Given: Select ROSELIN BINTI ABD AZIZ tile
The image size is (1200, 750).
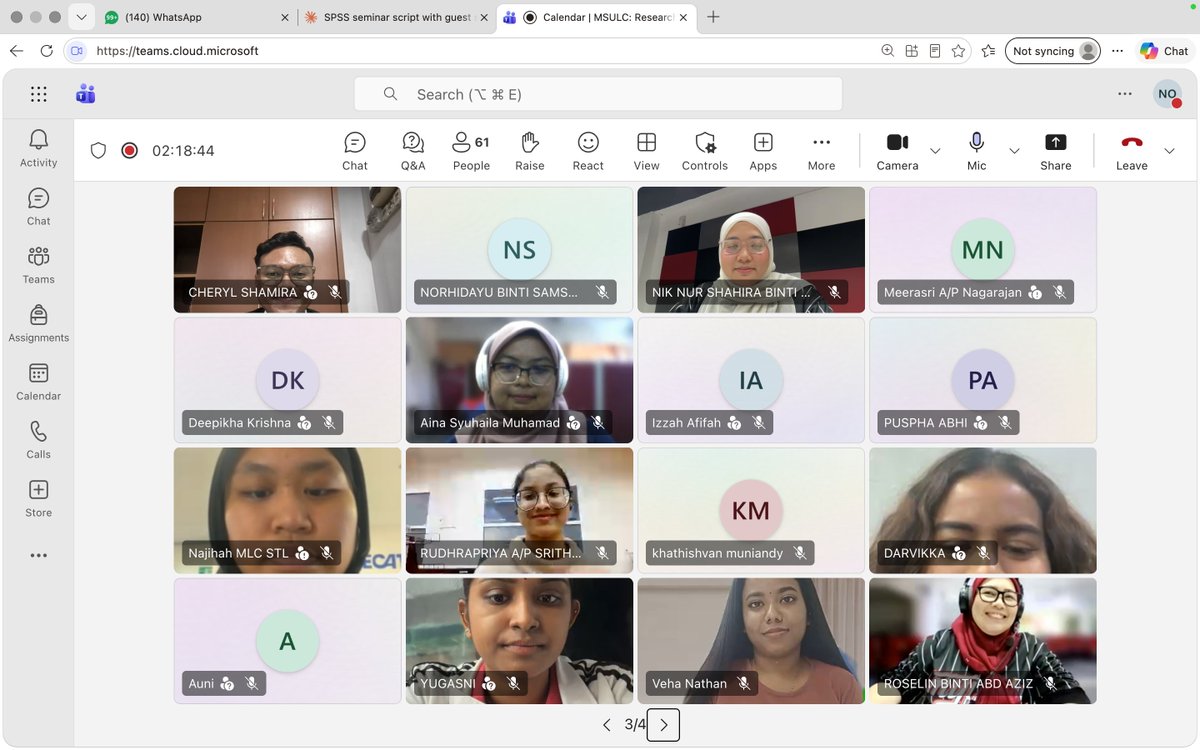Looking at the screenshot, I should [983, 641].
